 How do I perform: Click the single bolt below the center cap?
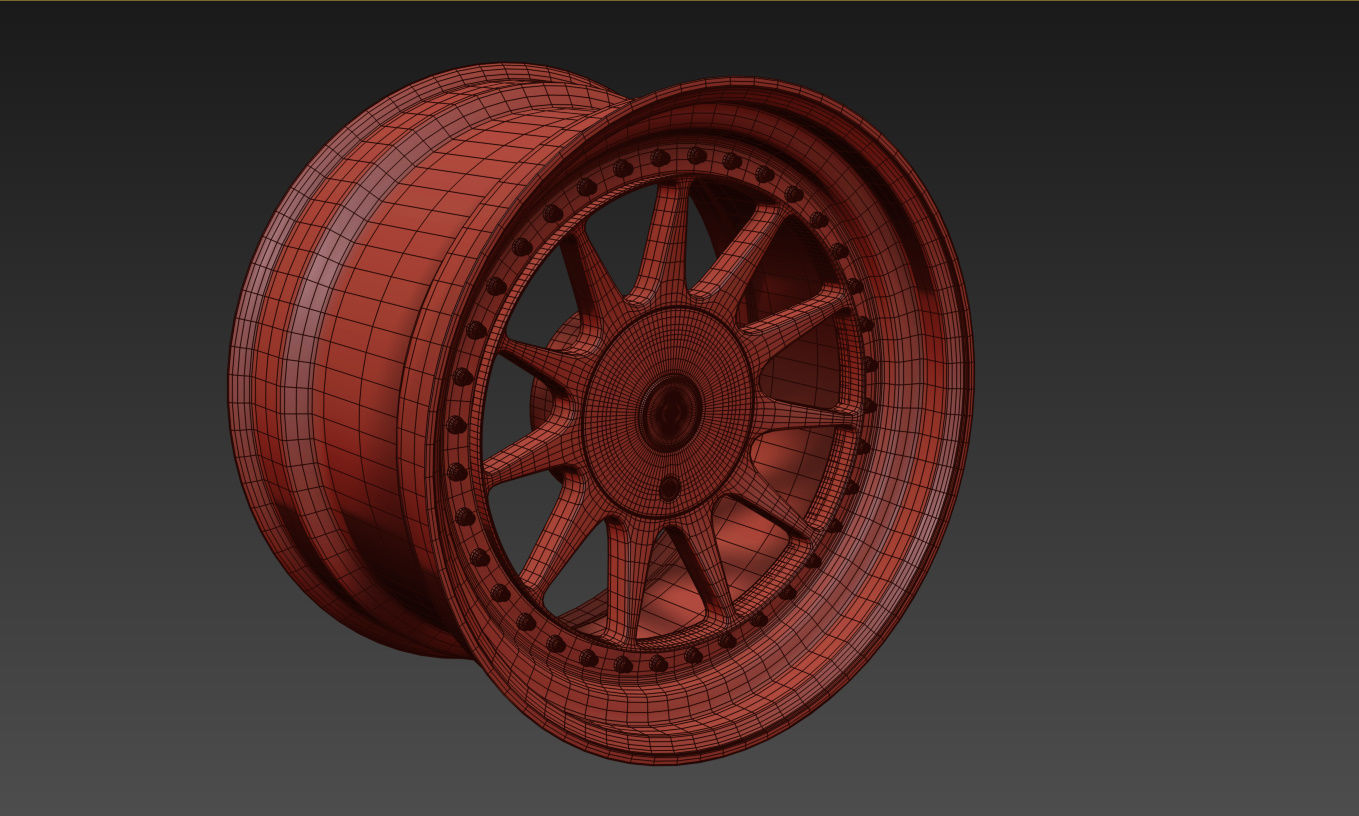[x=669, y=488]
